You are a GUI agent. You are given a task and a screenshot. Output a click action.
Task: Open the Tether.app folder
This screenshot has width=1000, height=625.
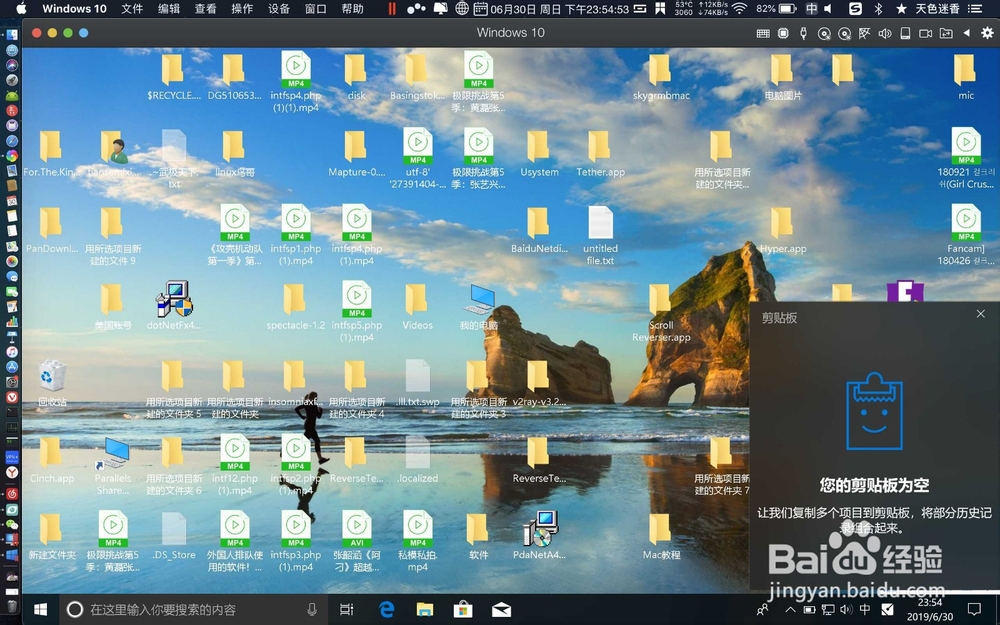600,153
